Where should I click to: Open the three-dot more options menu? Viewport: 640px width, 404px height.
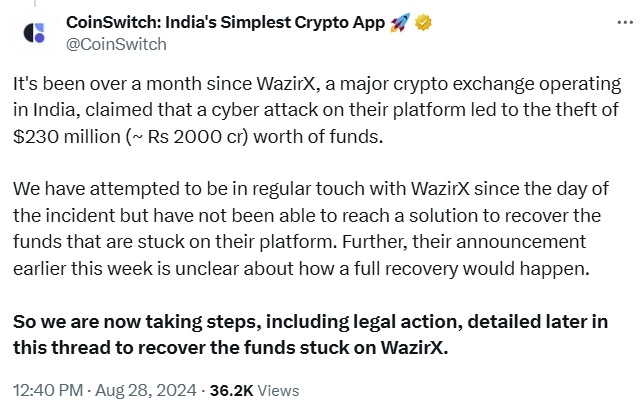coord(625,23)
